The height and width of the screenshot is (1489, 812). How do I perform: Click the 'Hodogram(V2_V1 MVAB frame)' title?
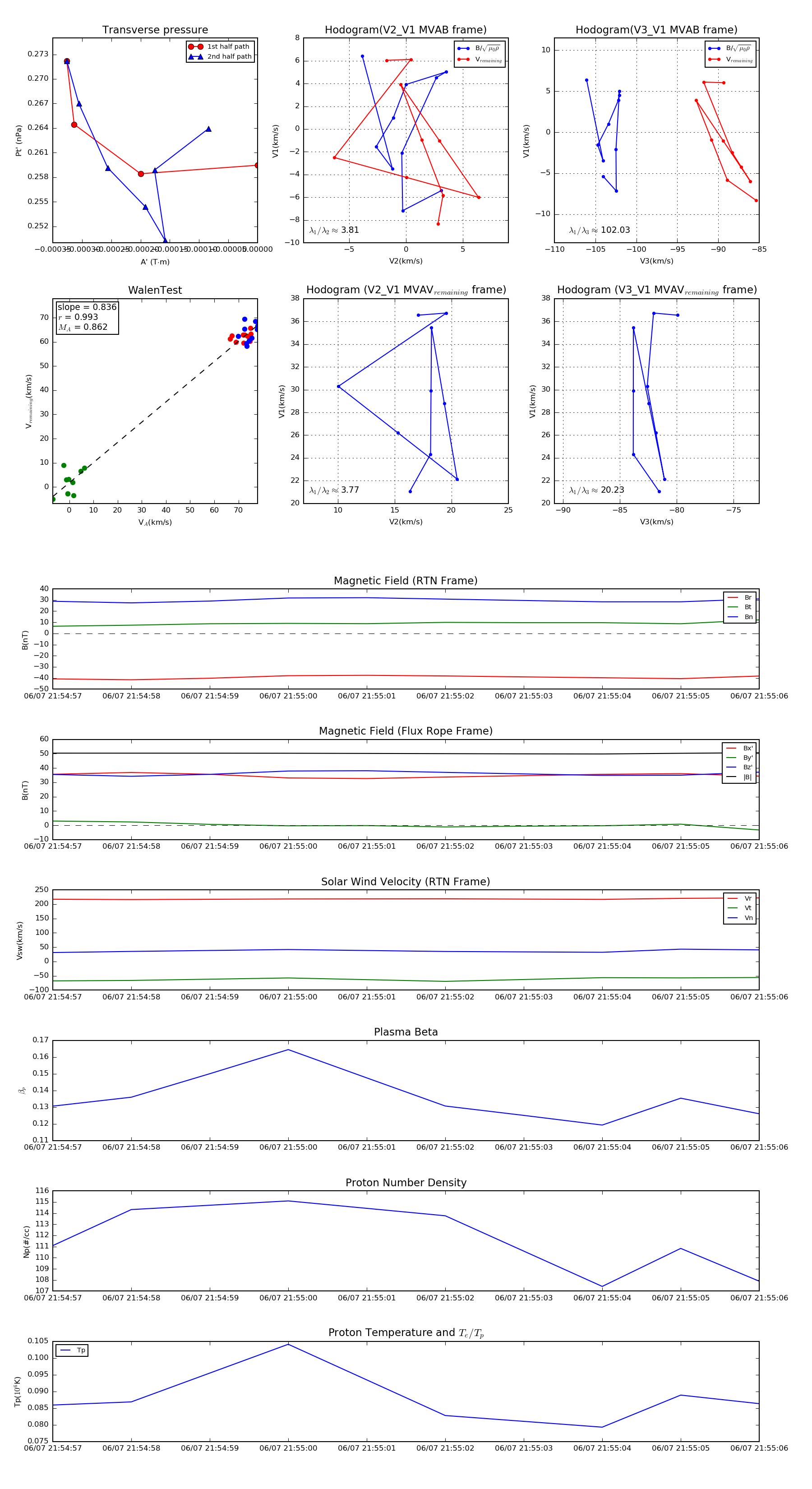pyautogui.click(x=406, y=30)
